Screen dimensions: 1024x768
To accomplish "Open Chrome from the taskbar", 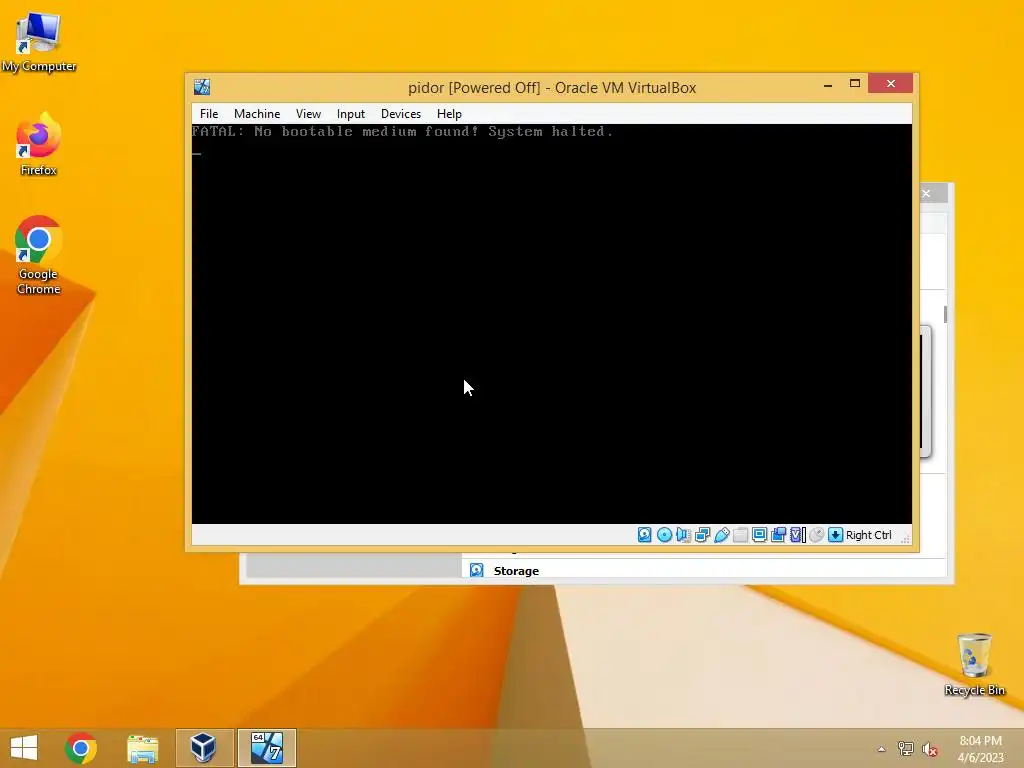I will tap(81, 748).
